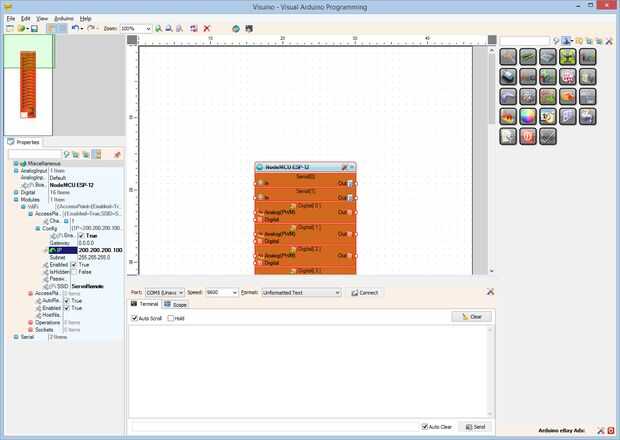Screen dimensions: 620x440
Task: Expand the Serial 2 Items node
Action: 16,337
